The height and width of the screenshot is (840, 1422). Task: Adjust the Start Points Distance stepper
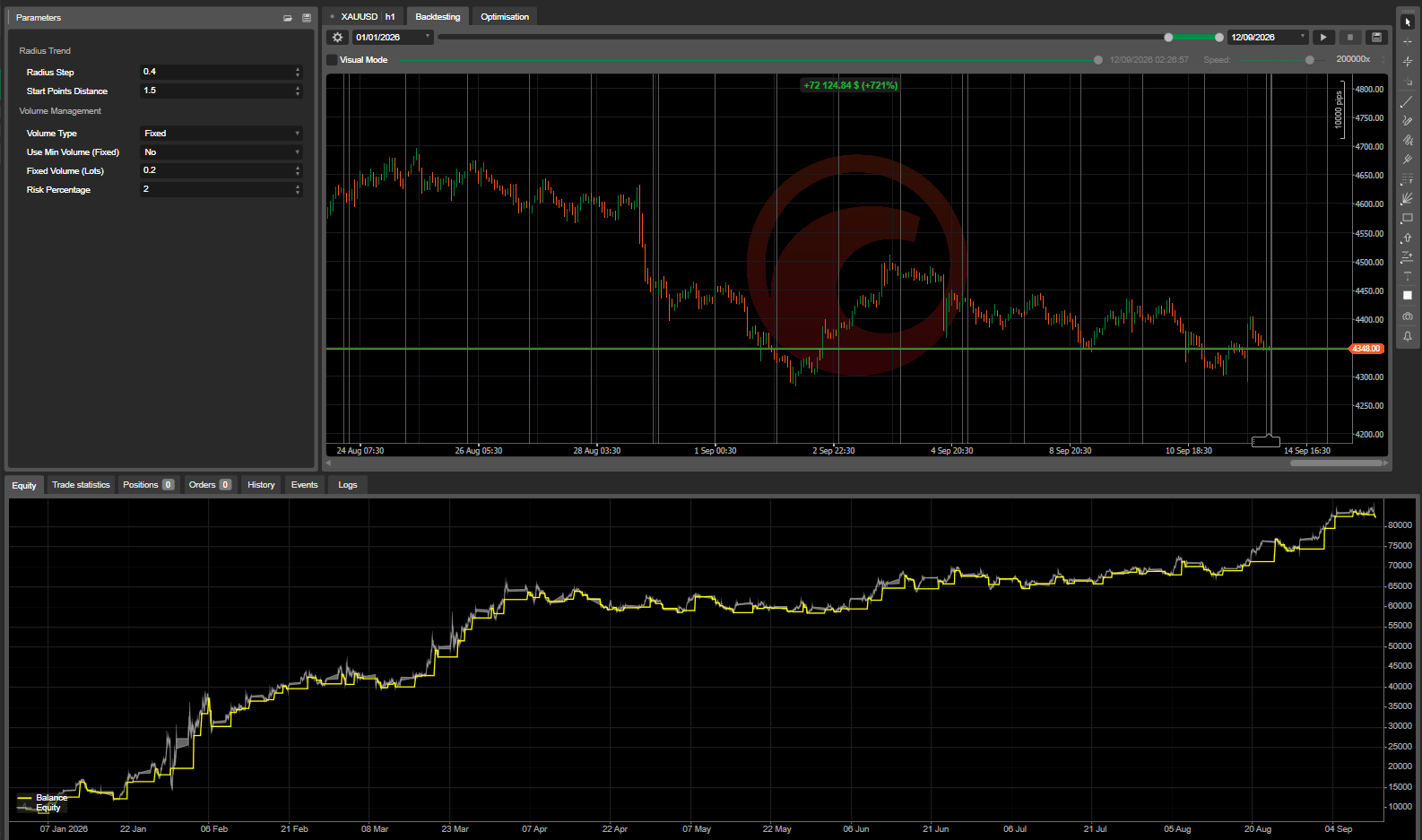pyautogui.click(x=298, y=91)
